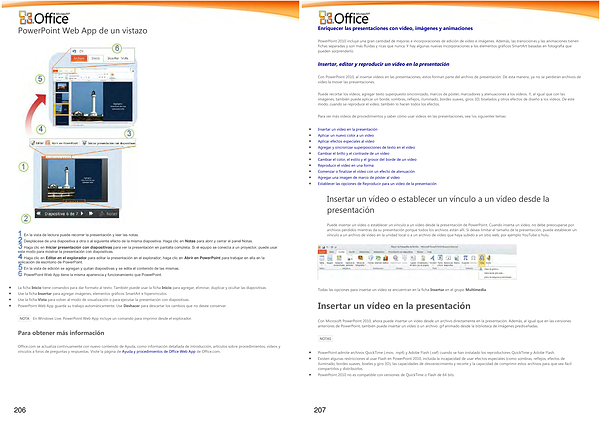Image resolution: width=600 pixels, height=424 pixels.
Task: Click heading 'Insertar un vídeo o establecer un vínculo'
Action: pyautogui.click(x=438, y=204)
